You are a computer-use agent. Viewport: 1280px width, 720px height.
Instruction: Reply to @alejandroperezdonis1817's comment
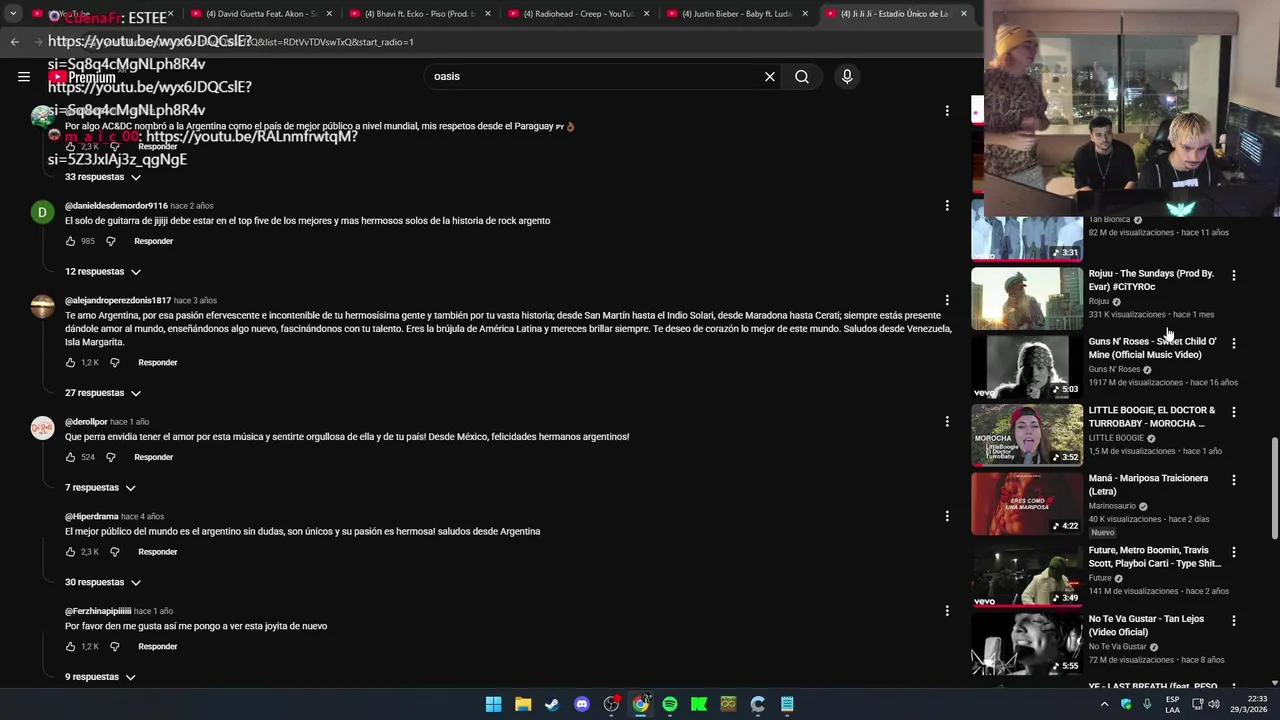[158, 363]
